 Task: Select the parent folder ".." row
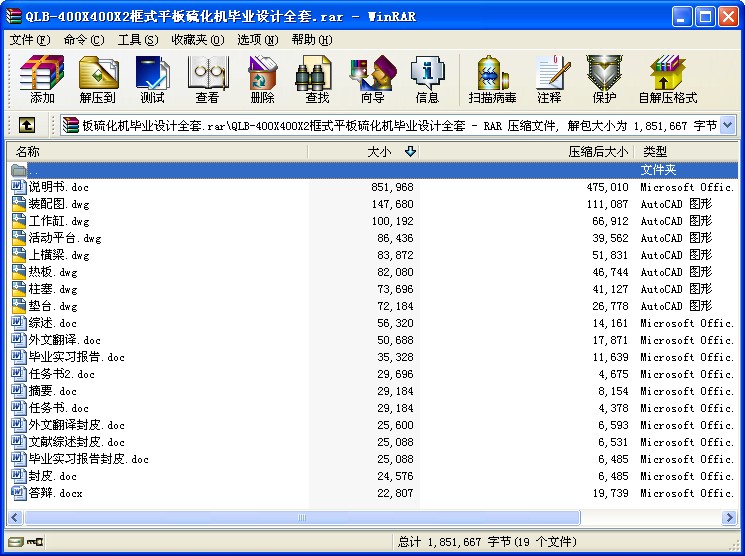36,170
